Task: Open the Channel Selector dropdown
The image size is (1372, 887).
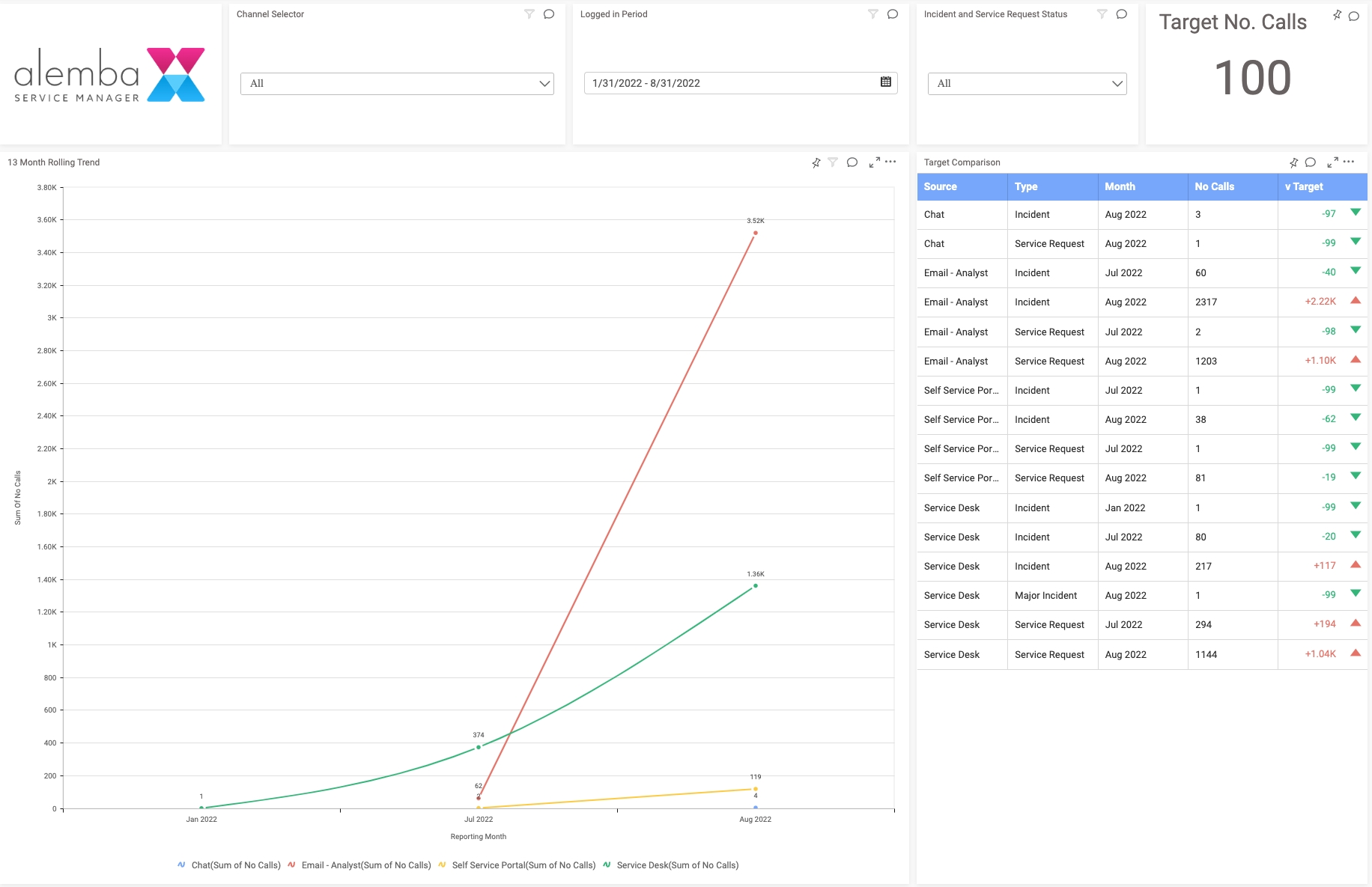Action: tap(397, 84)
